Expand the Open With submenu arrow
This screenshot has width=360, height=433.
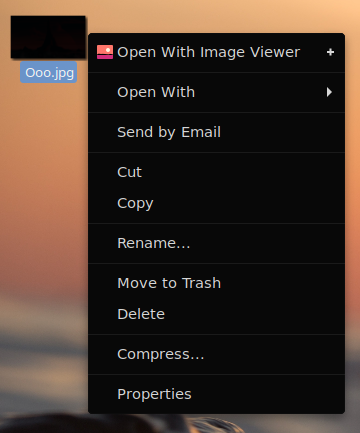tap(329, 92)
